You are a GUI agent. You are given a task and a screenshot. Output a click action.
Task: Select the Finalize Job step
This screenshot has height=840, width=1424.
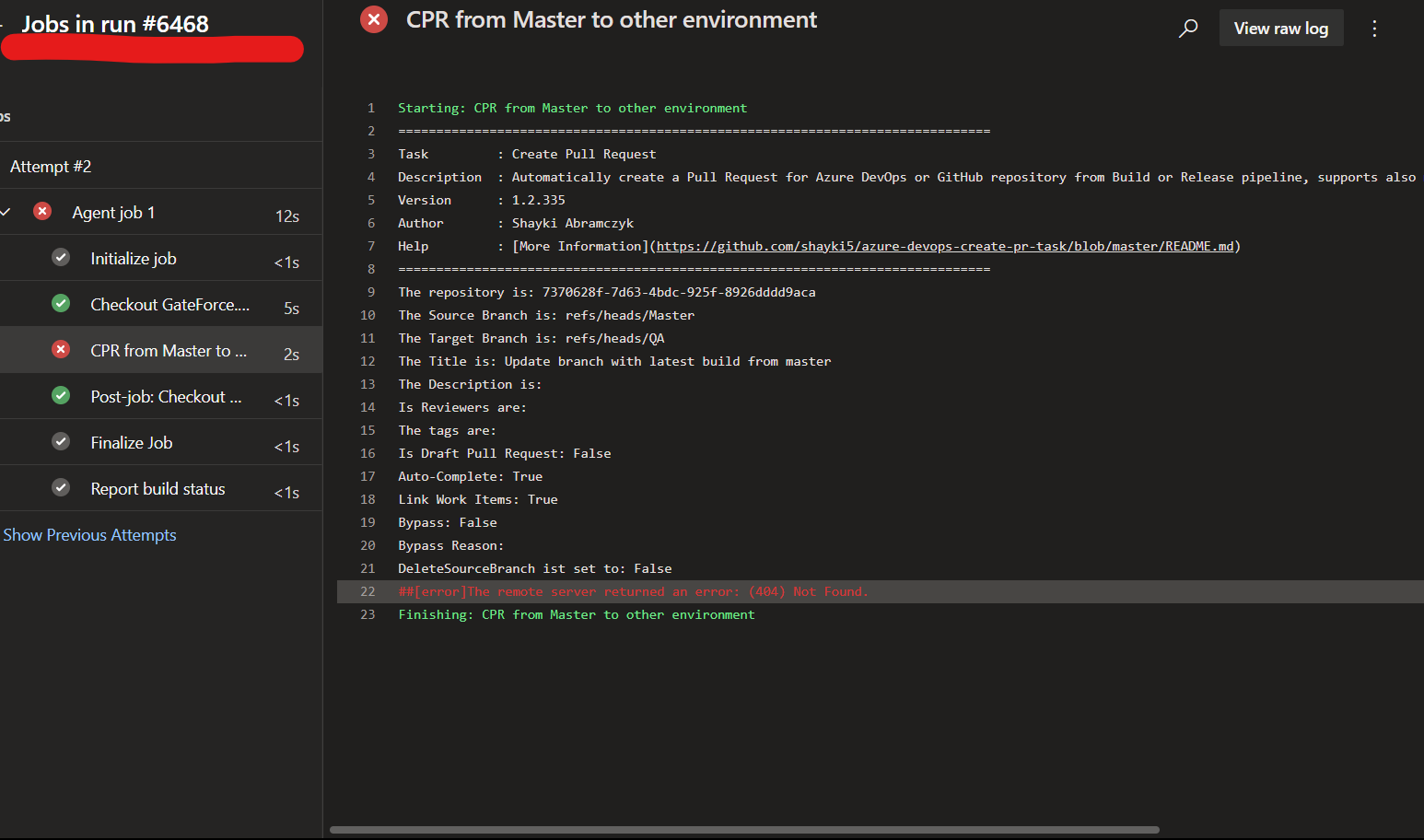131,442
